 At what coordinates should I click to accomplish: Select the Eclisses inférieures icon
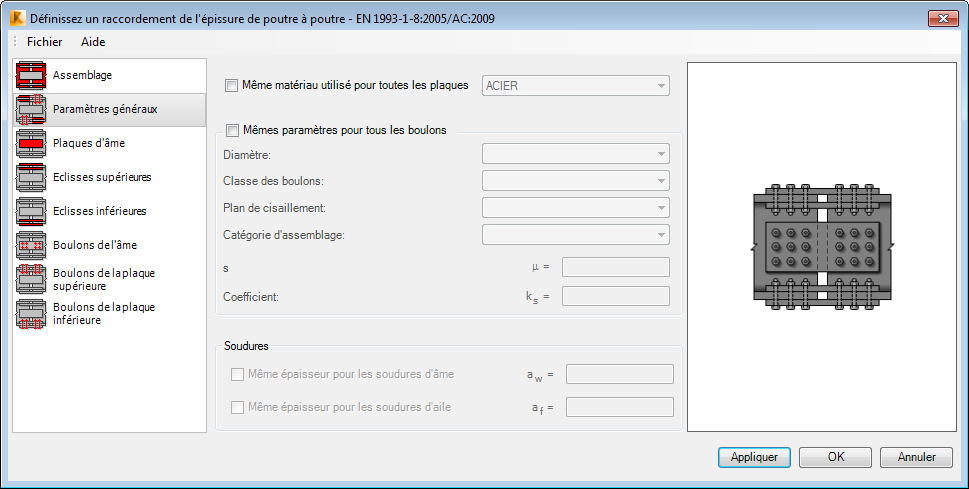click(31, 211)
